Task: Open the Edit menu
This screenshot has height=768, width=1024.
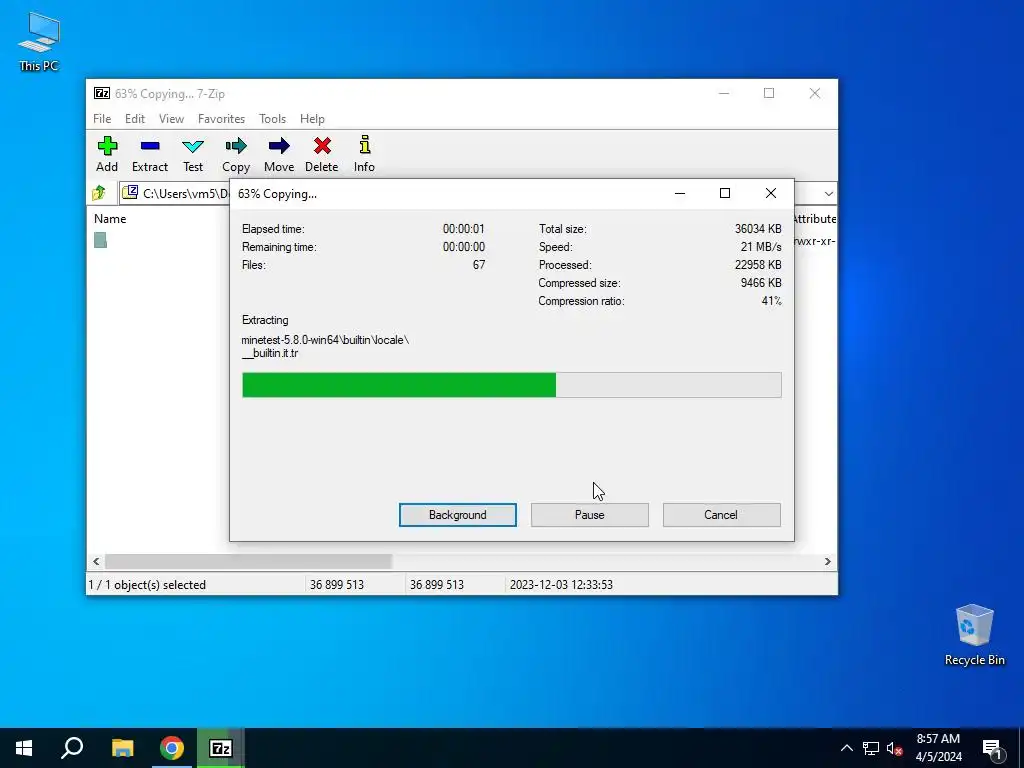Action: coord(135,119)
